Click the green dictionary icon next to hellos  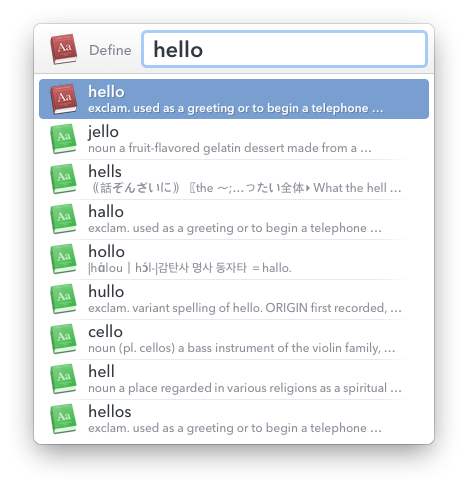[64, 419]
